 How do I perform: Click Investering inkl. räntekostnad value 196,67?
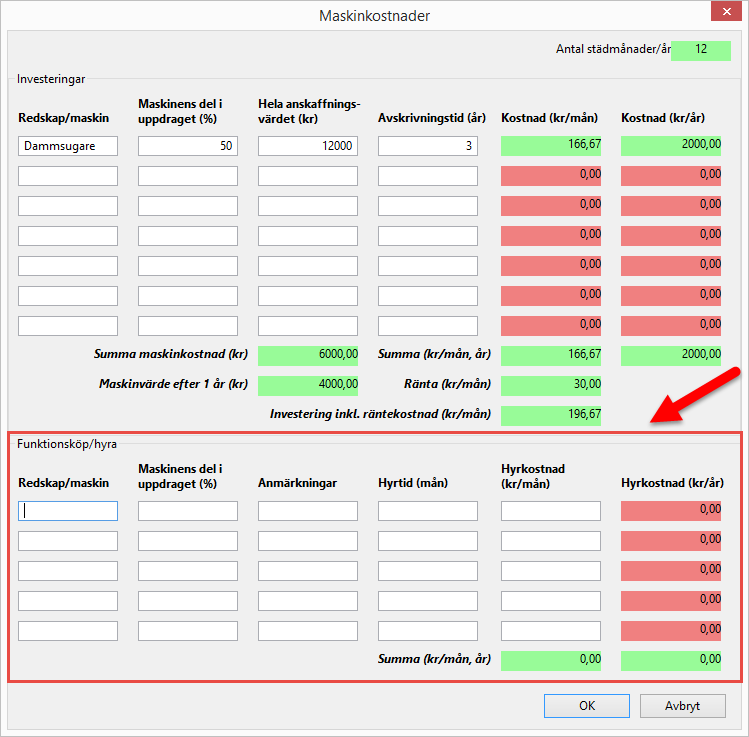tap(551, 415)
